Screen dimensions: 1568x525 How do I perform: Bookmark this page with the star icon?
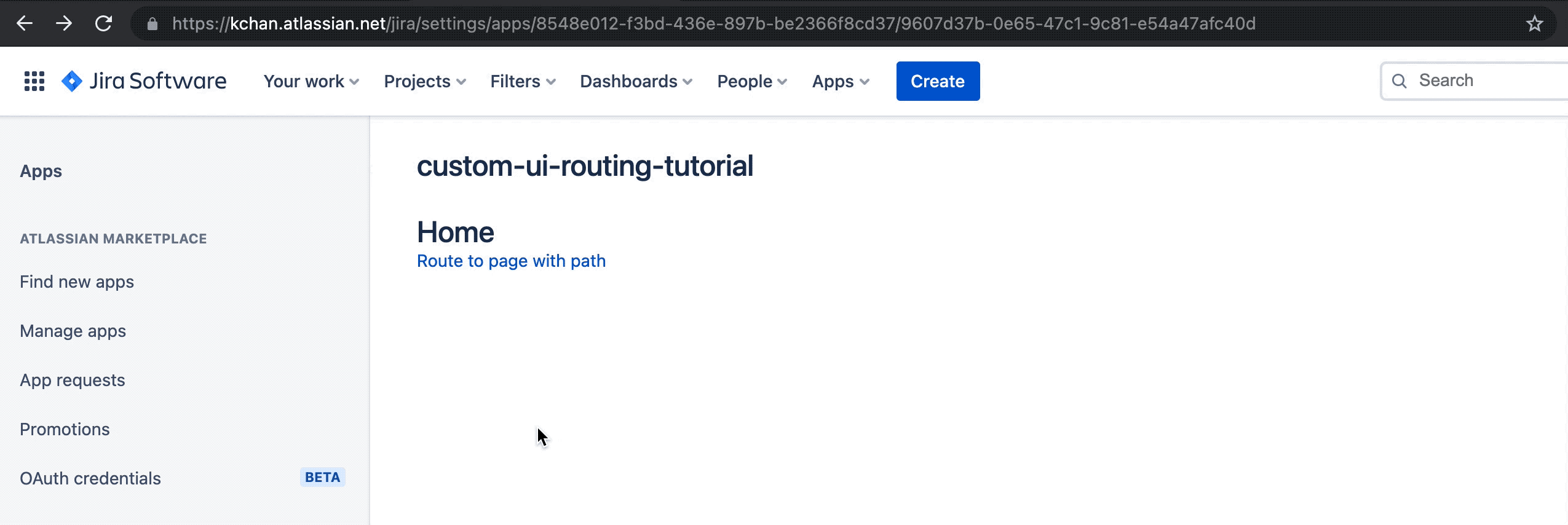(1534, 23)
